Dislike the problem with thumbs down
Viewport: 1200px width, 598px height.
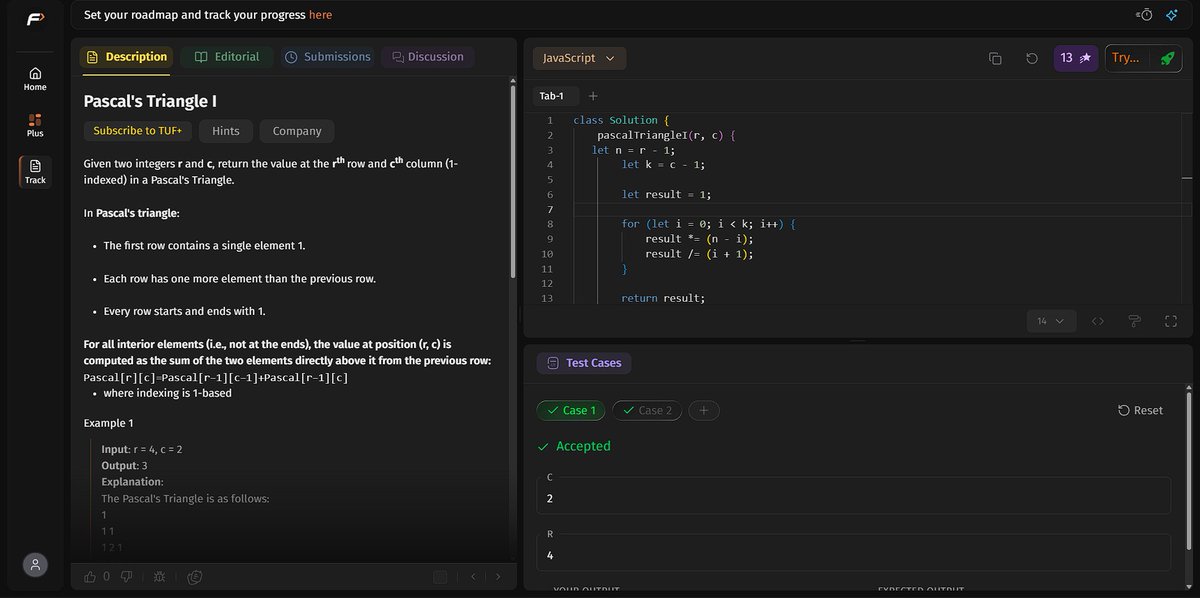(127, 576)
